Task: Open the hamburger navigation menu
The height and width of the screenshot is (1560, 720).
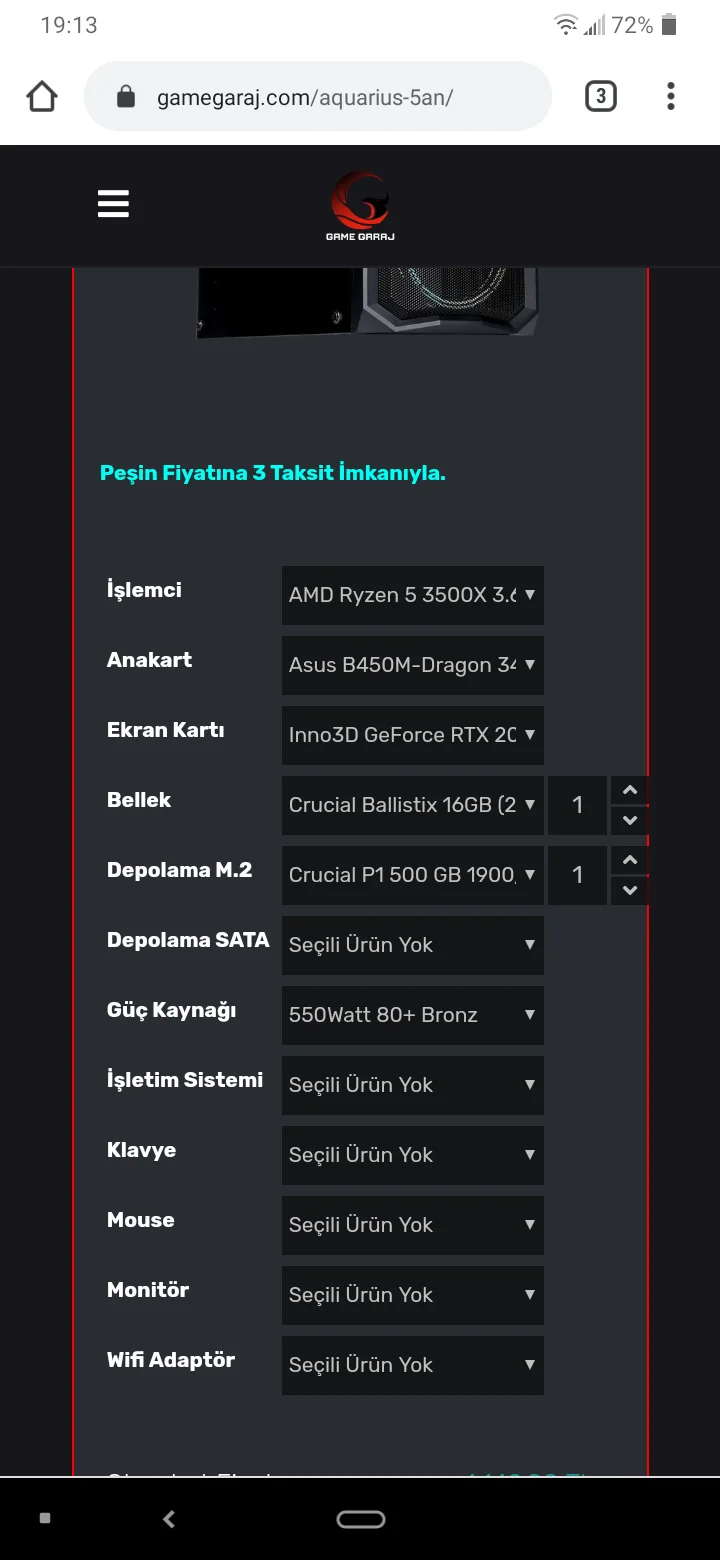Action: coord(113,204)
